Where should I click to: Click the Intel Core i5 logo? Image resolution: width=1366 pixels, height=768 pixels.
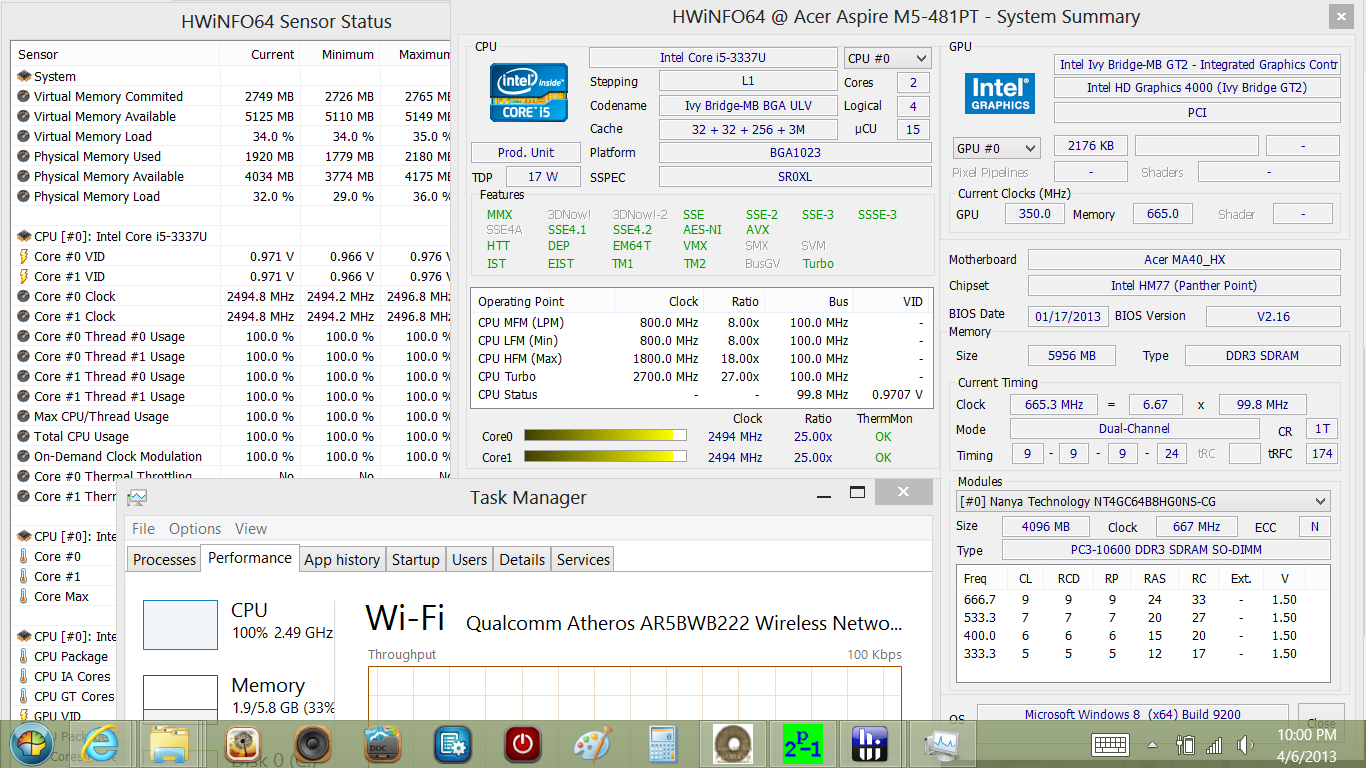(x=528, y=92)
